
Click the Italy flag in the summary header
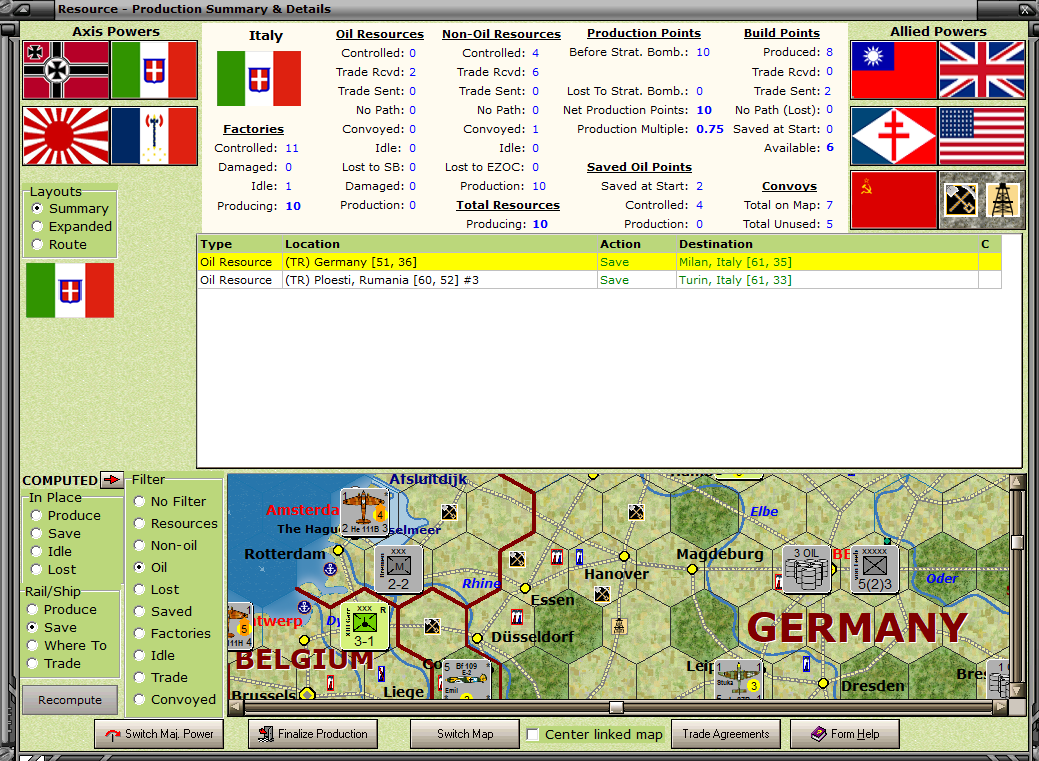(x=258, y=78)
